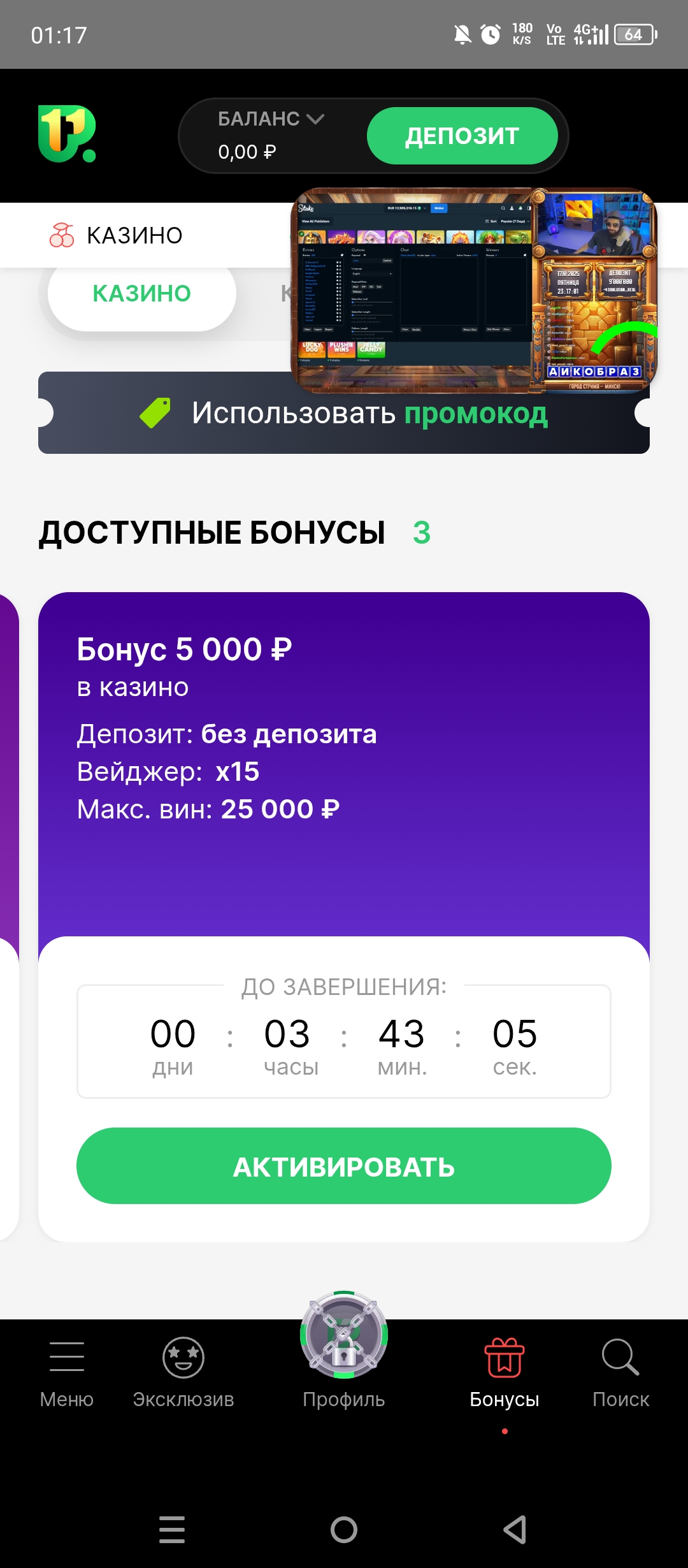Viewport: 688px width, 1568px height.
Task: Tap the locked Профиль chip icon
Action: [344, 1334]
